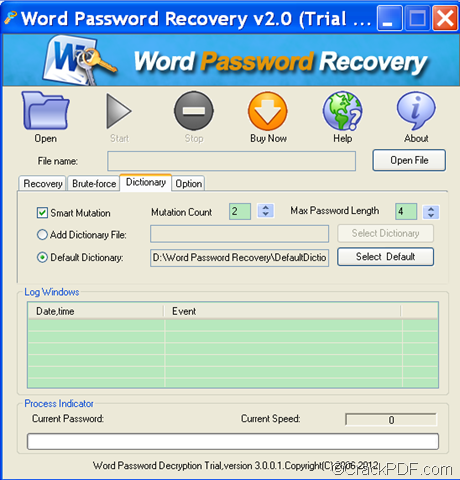Screen dimensions: 460x480
Task: Maximize the Word Password Recovery window
Action: 417,18
